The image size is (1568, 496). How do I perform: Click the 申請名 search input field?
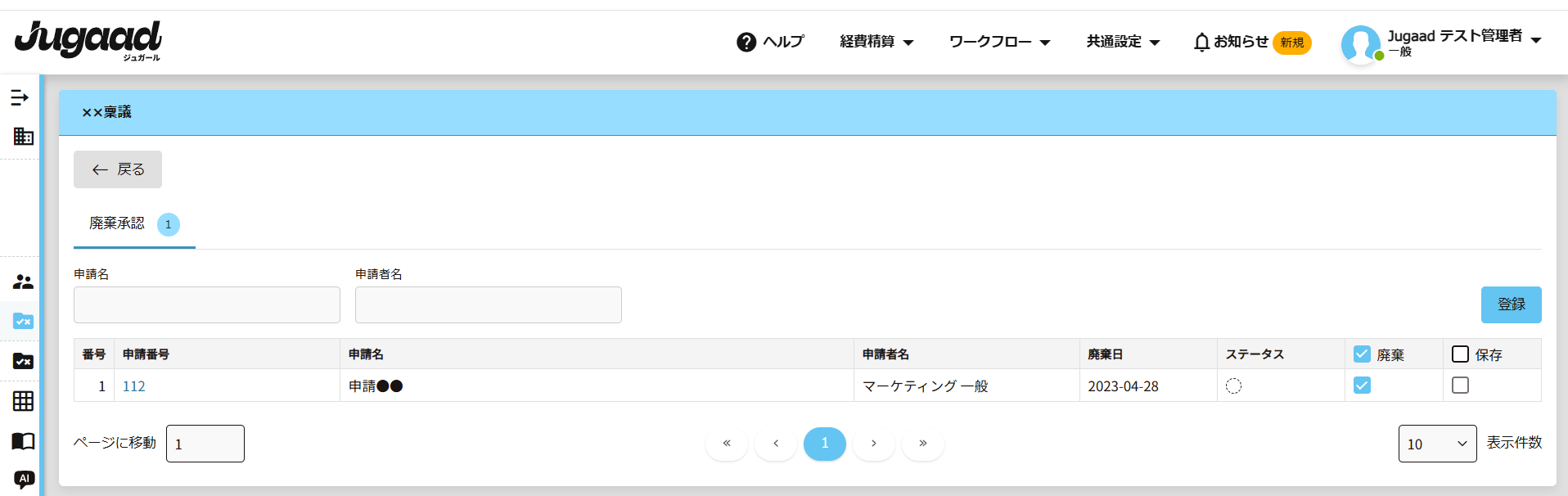pyautogui.click(x=206, y=304)
